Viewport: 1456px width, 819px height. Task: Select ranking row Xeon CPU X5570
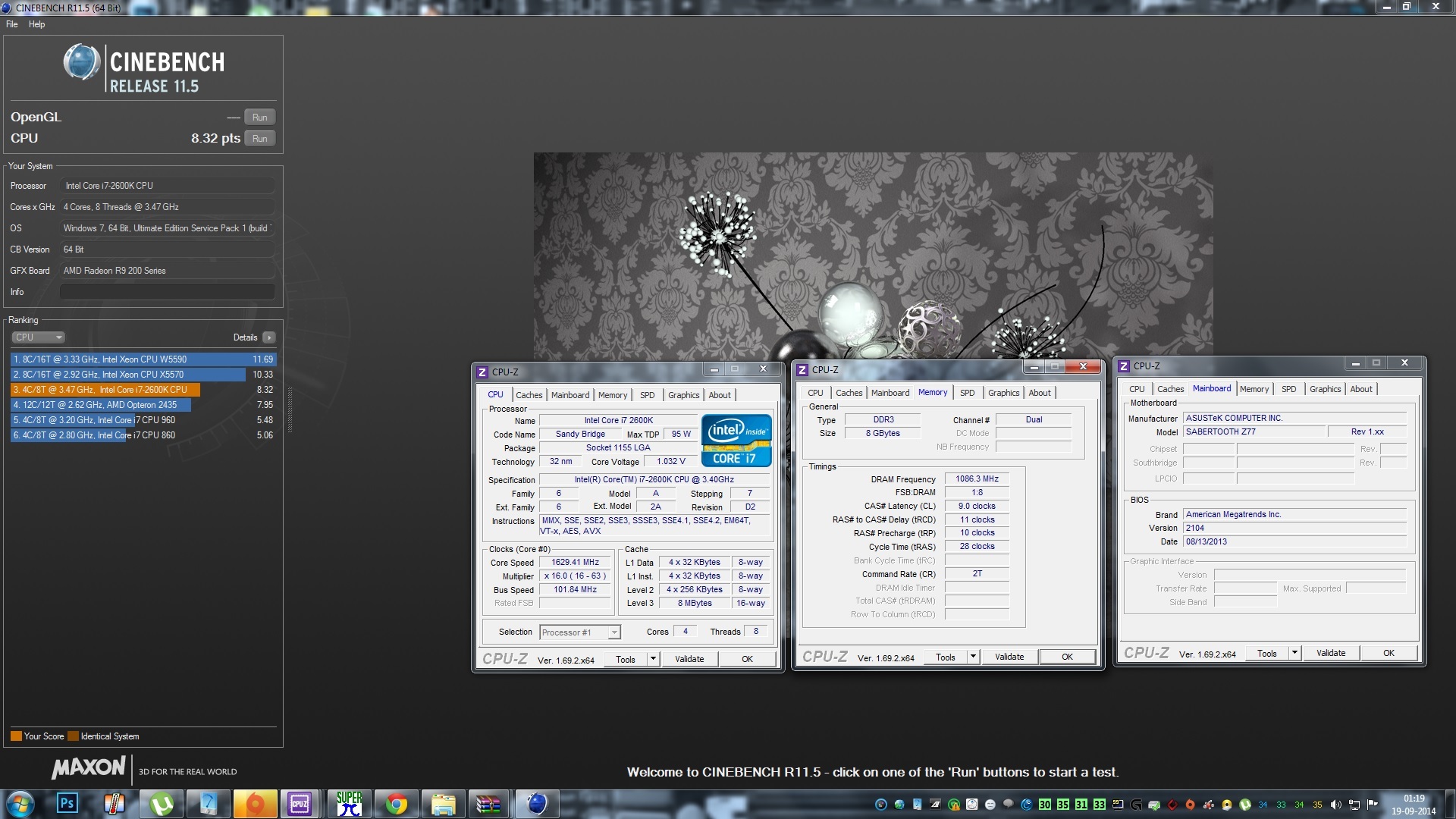143,375
